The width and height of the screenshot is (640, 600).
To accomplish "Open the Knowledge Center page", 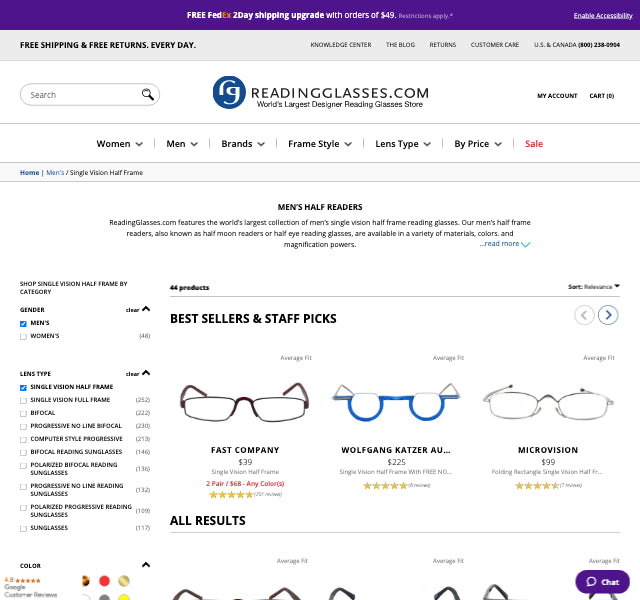I will click(341, 44).
